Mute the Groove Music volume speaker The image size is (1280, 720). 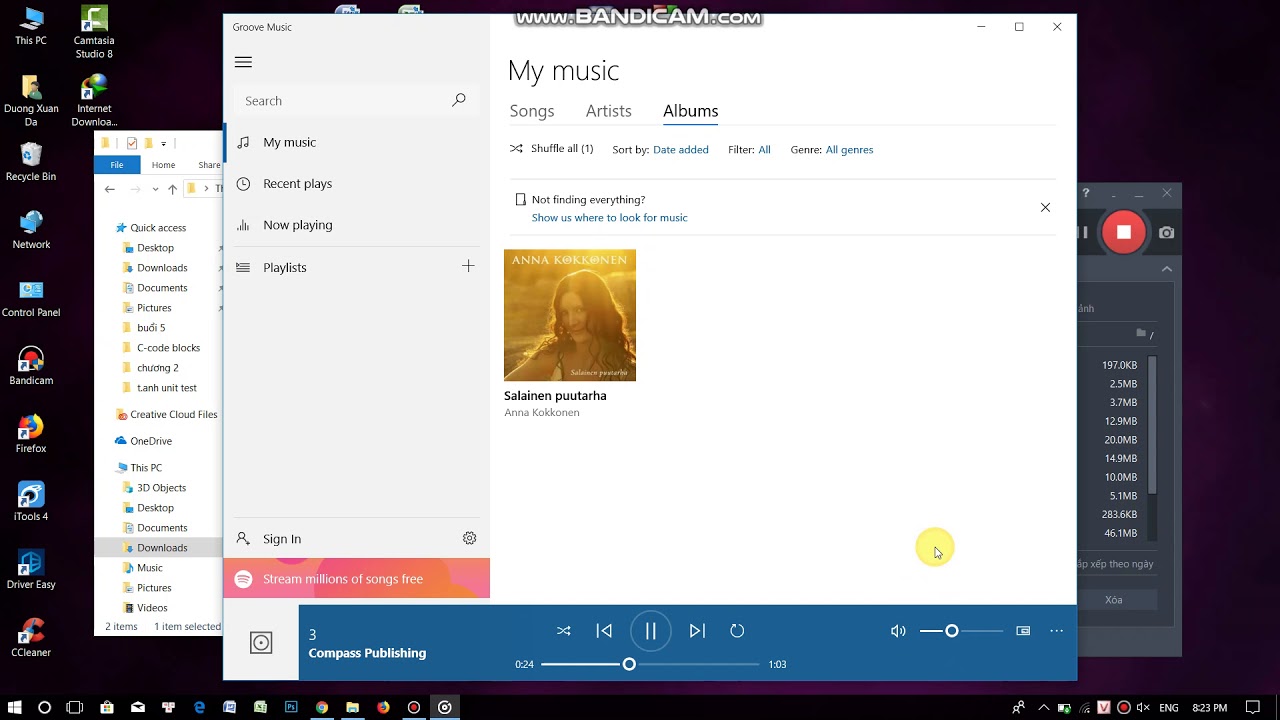(898, 631)
